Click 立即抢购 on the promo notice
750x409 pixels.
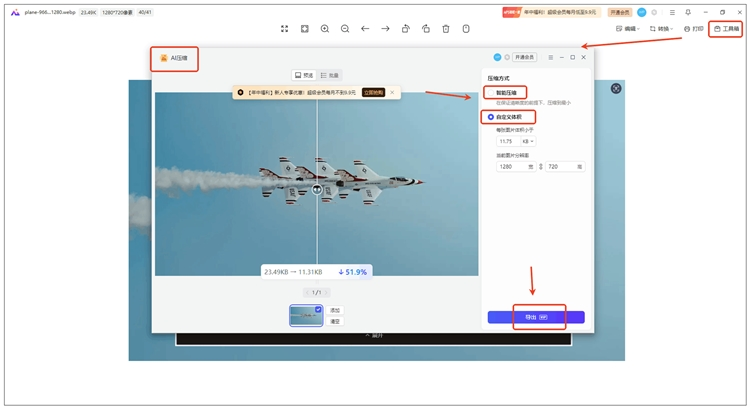click(374, 92)
